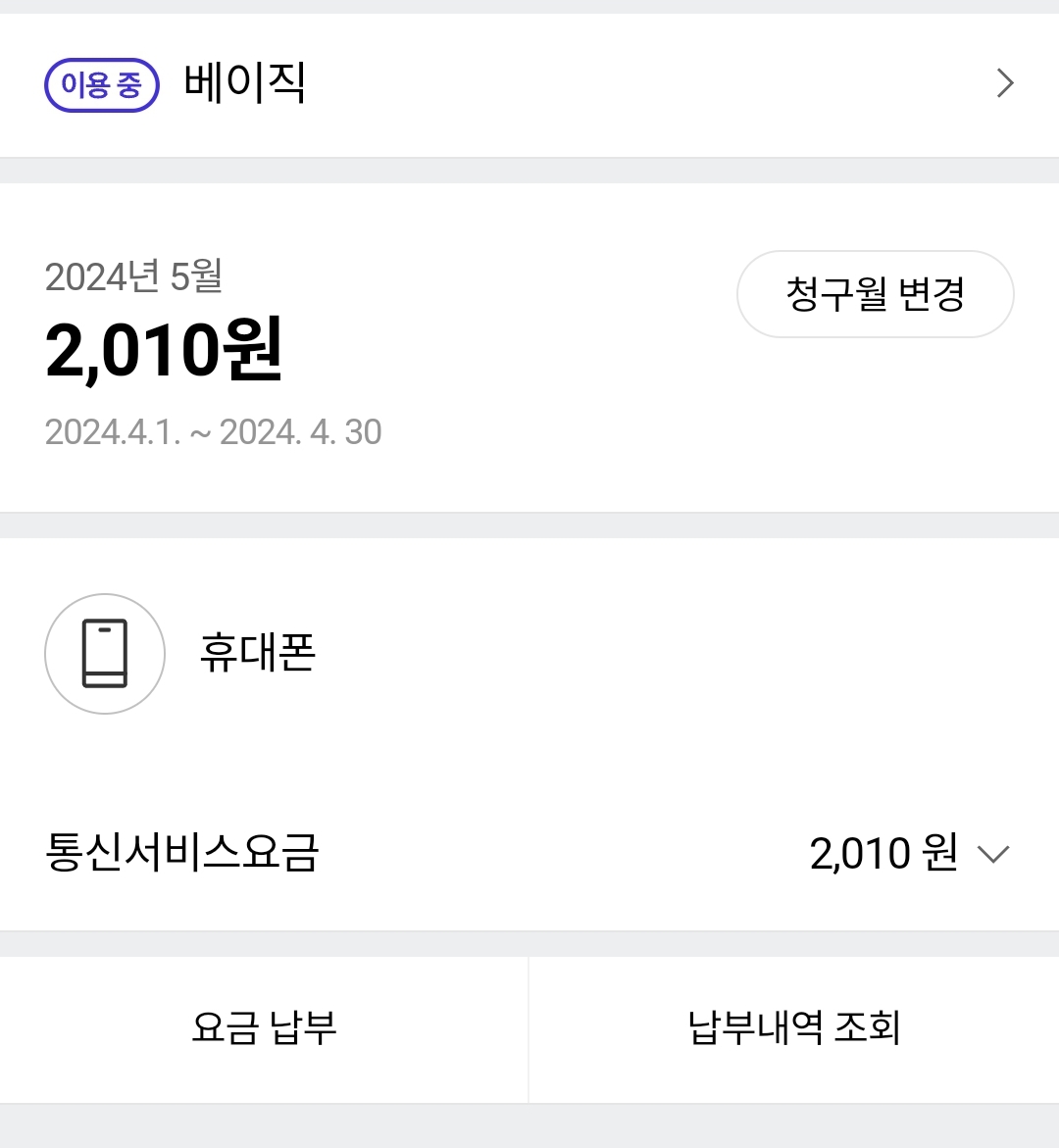This screenshot has height=1148, width=1059.
Task: Open 납부내역 조회 payment history
Action: [x=794, y=1028]
